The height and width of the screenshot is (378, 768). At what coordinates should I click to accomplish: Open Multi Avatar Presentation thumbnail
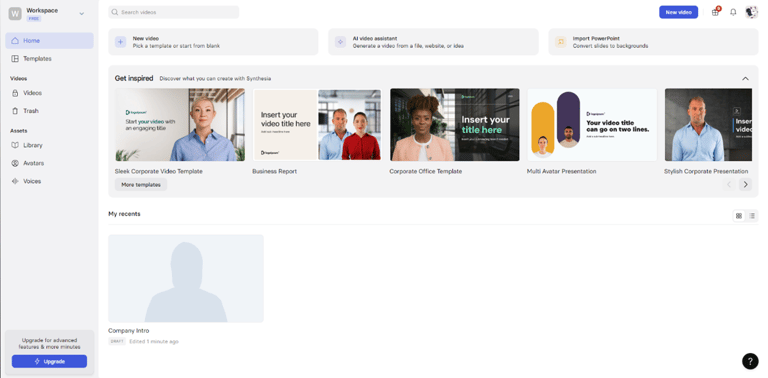pos(592,125)
